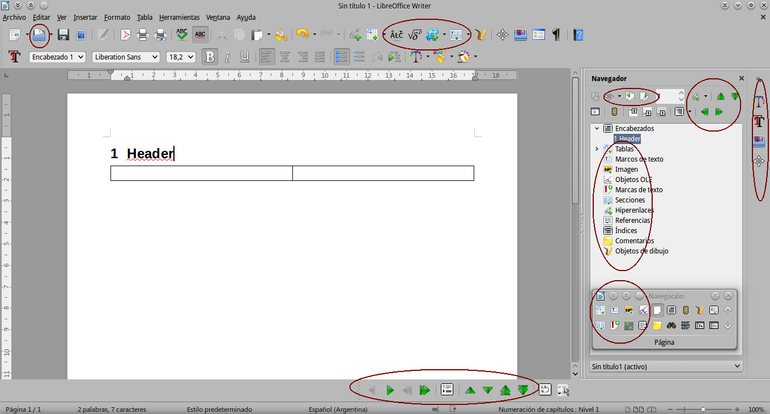Click the Clone formatting paintbrush icon

click(x=281, y=35)
